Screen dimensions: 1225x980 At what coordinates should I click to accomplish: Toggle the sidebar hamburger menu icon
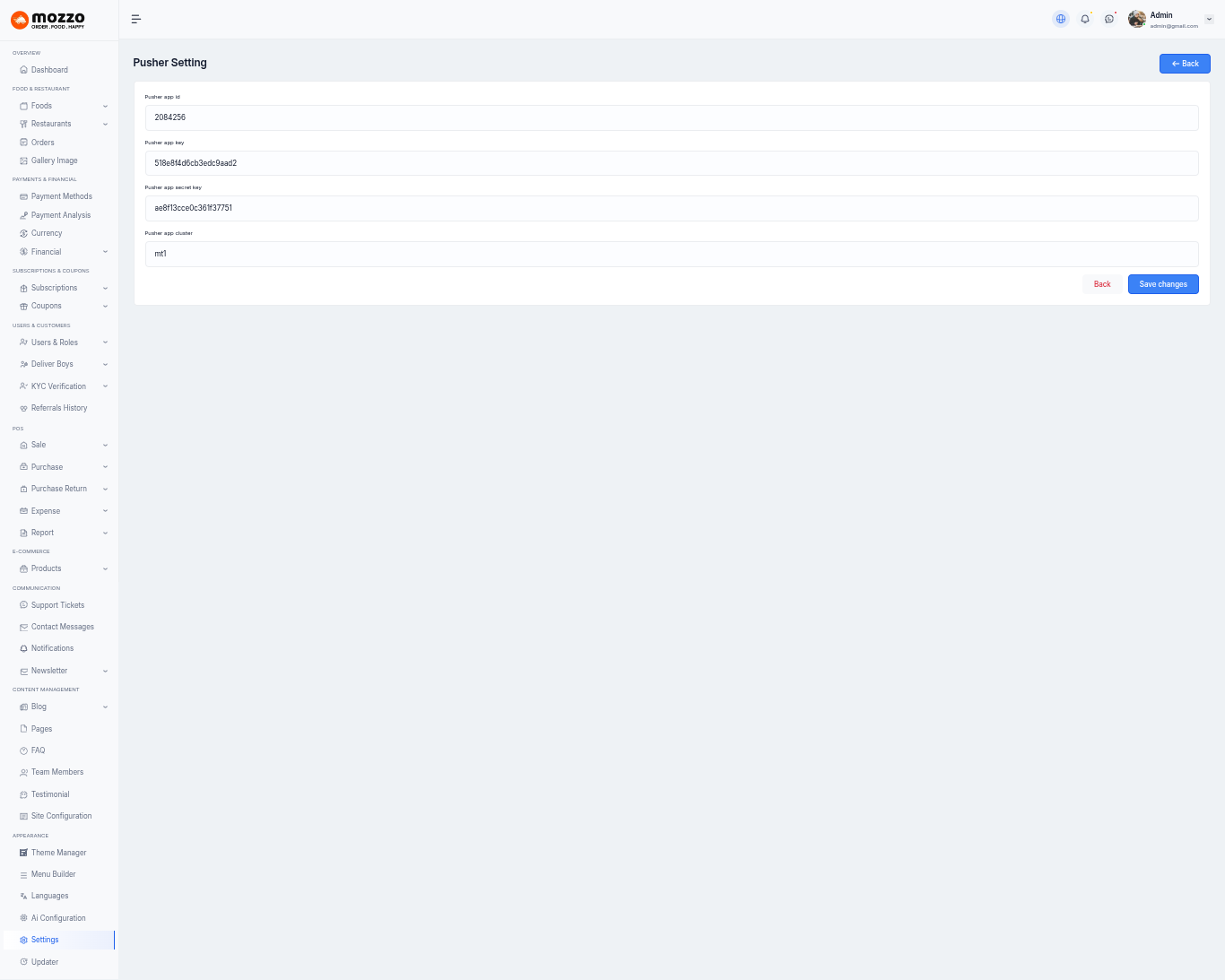136,19
